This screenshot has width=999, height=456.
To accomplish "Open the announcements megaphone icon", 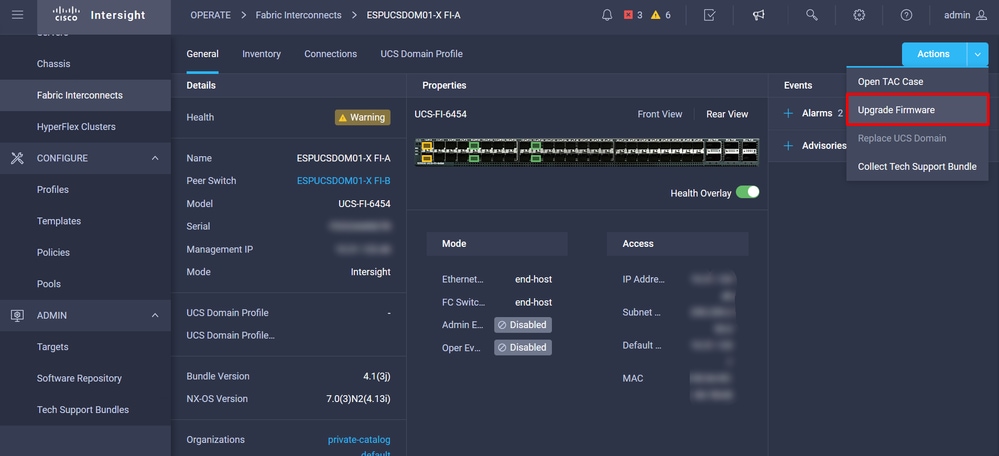I will coord(758,15).
